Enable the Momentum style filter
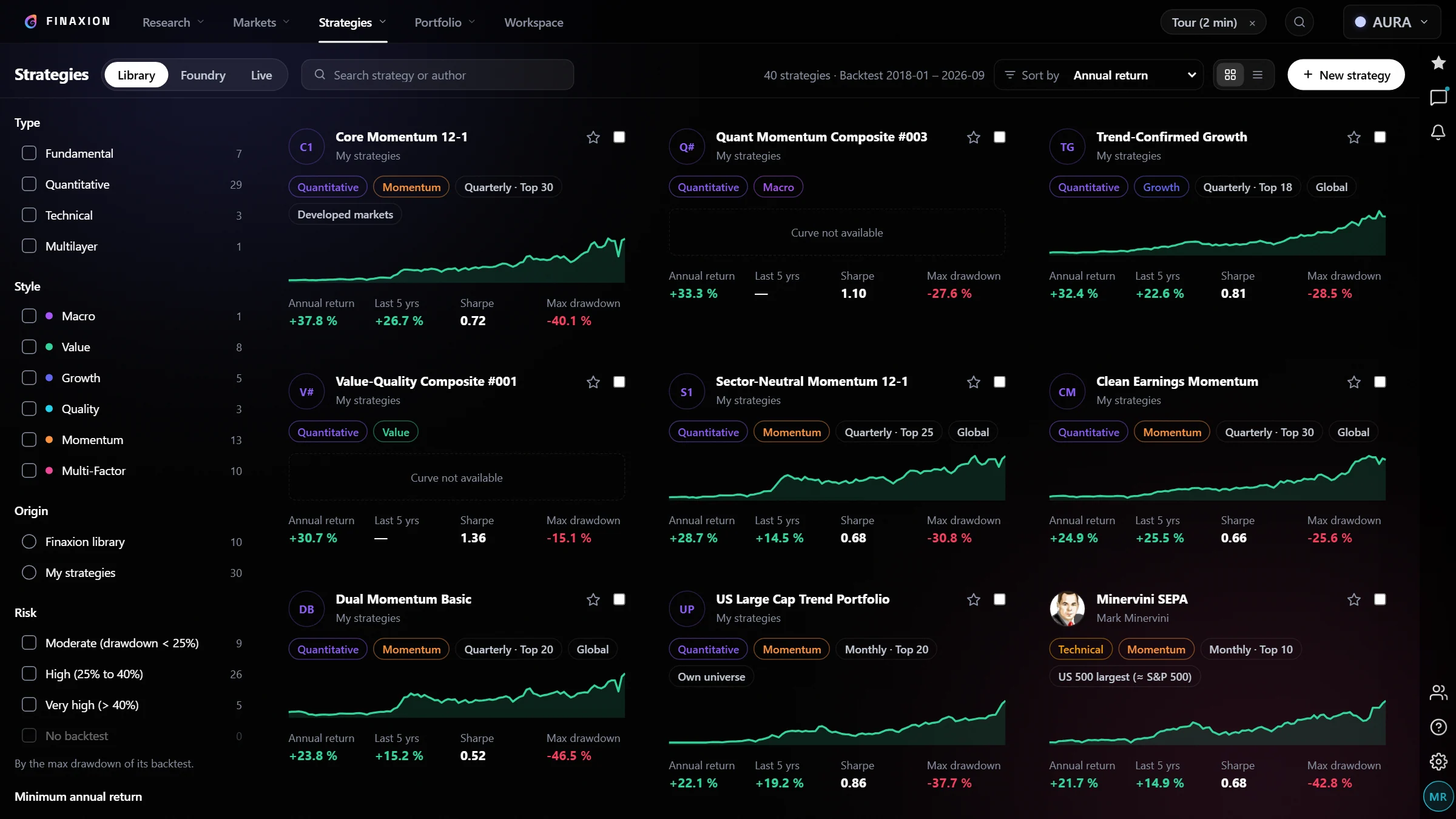This screenshot has height=819, width=1456. [x=29, y=439]
